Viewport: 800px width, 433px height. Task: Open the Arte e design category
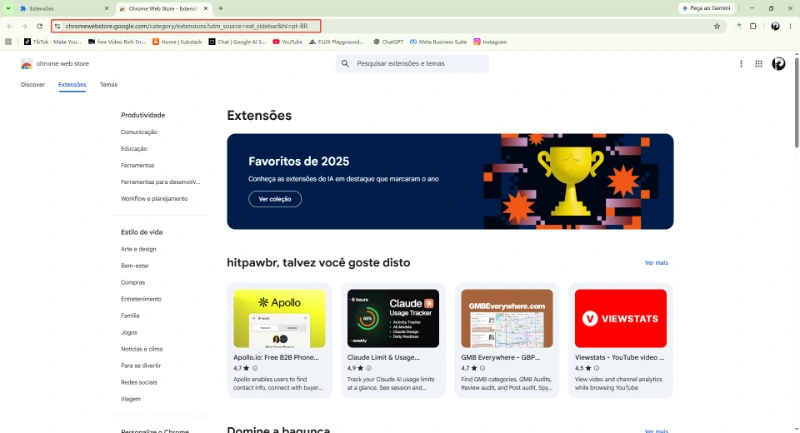[139, 249]
